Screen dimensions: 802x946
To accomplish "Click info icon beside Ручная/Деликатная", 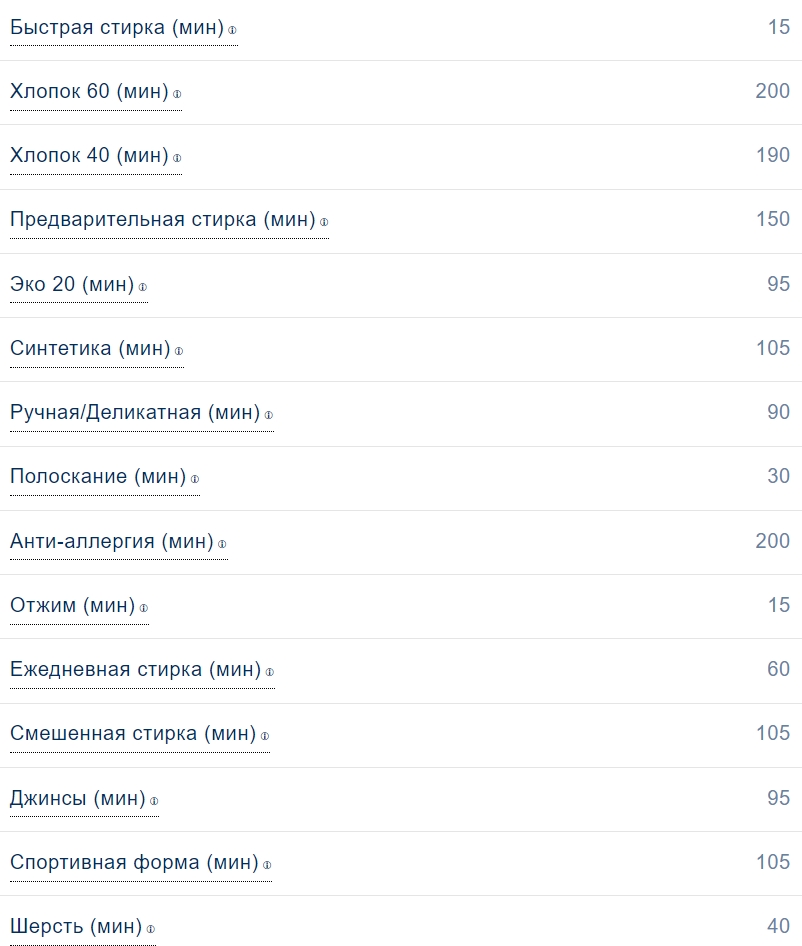I will [269, 415].
